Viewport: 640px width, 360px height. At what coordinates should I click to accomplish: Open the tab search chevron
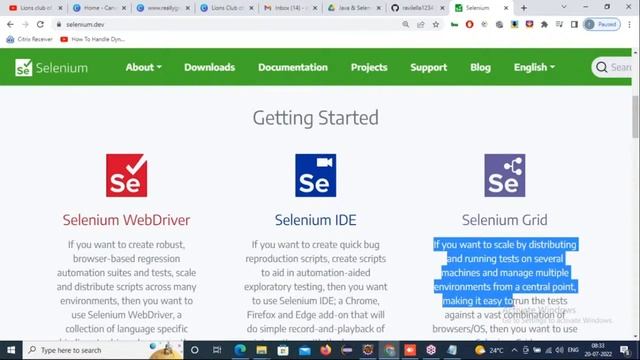(564, 7)
